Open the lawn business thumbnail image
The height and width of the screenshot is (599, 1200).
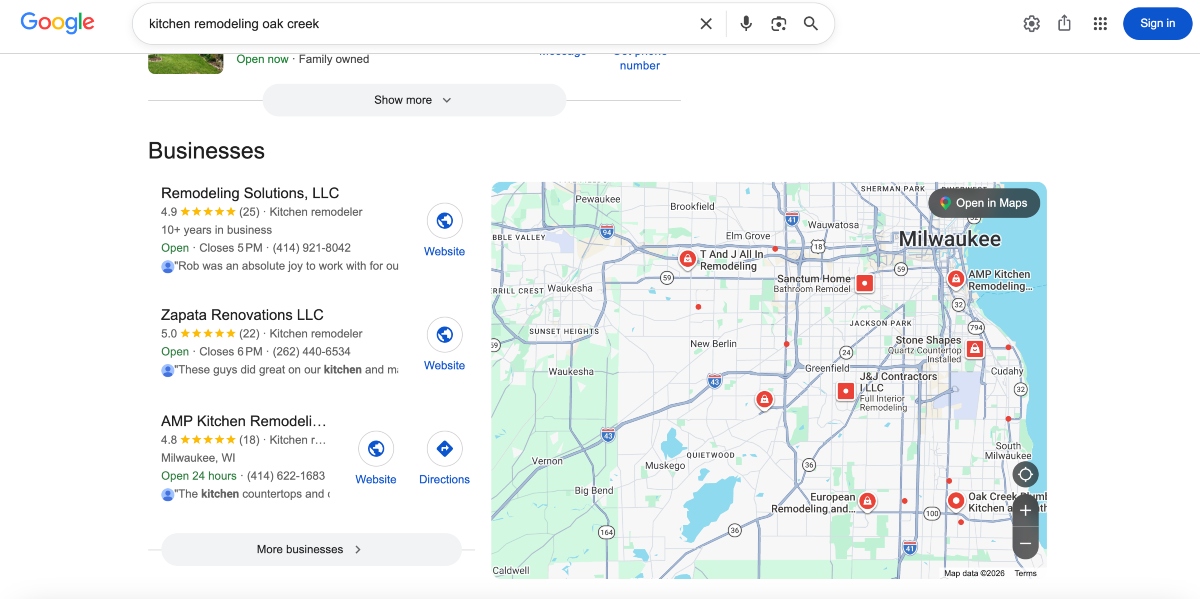186,63
